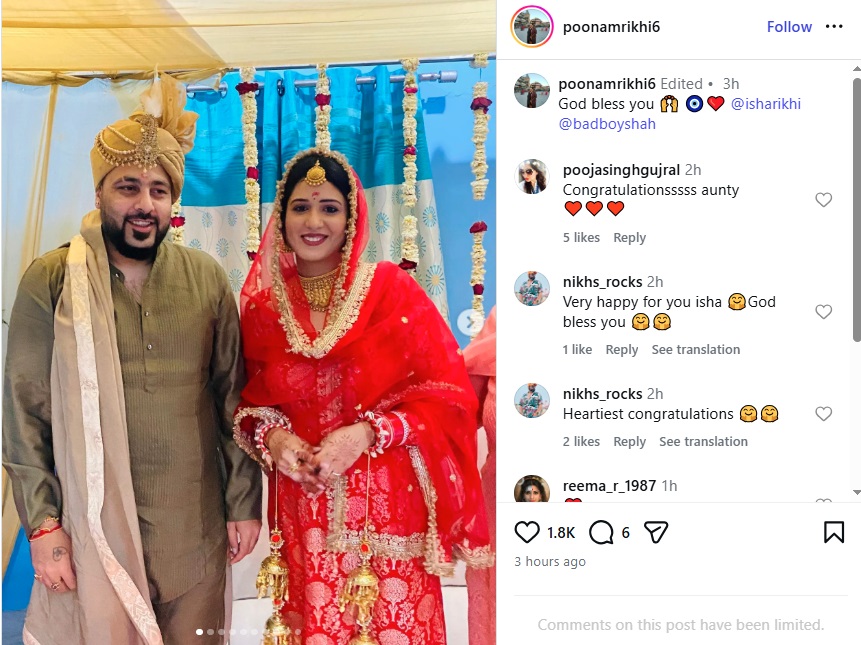The image size is (861, 645).
Task: View 5 likes on poojasinghgujral's comment
Action: tap(581, 238)
